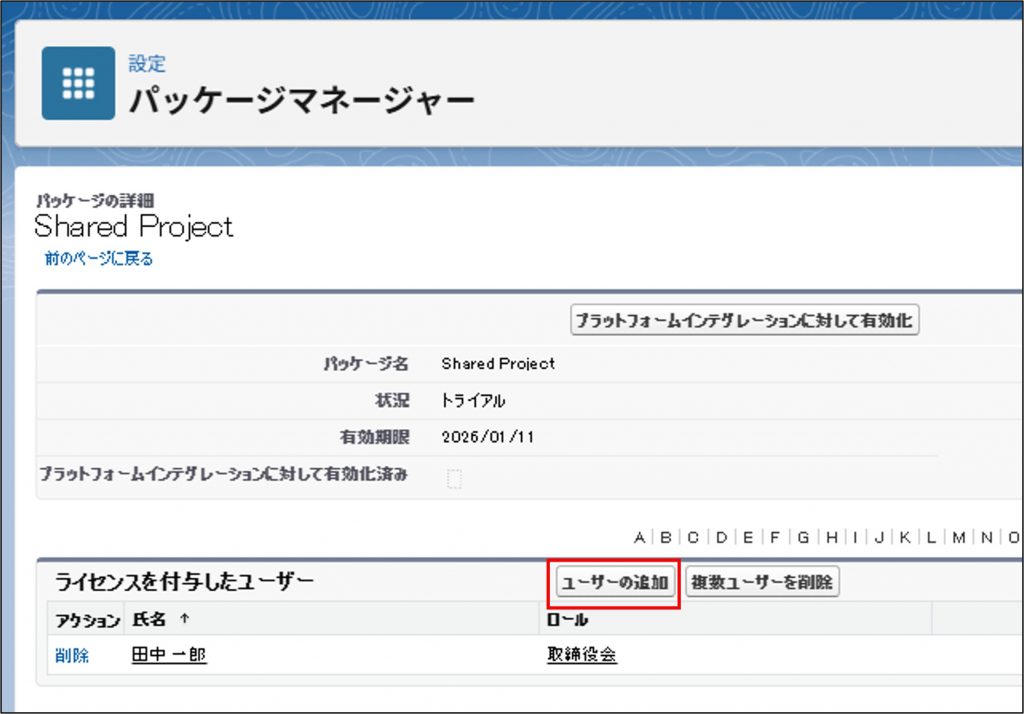The height and width of the screenshot is (714, 1024).
Task: Click the アクション column header
Action: [87, 620]
